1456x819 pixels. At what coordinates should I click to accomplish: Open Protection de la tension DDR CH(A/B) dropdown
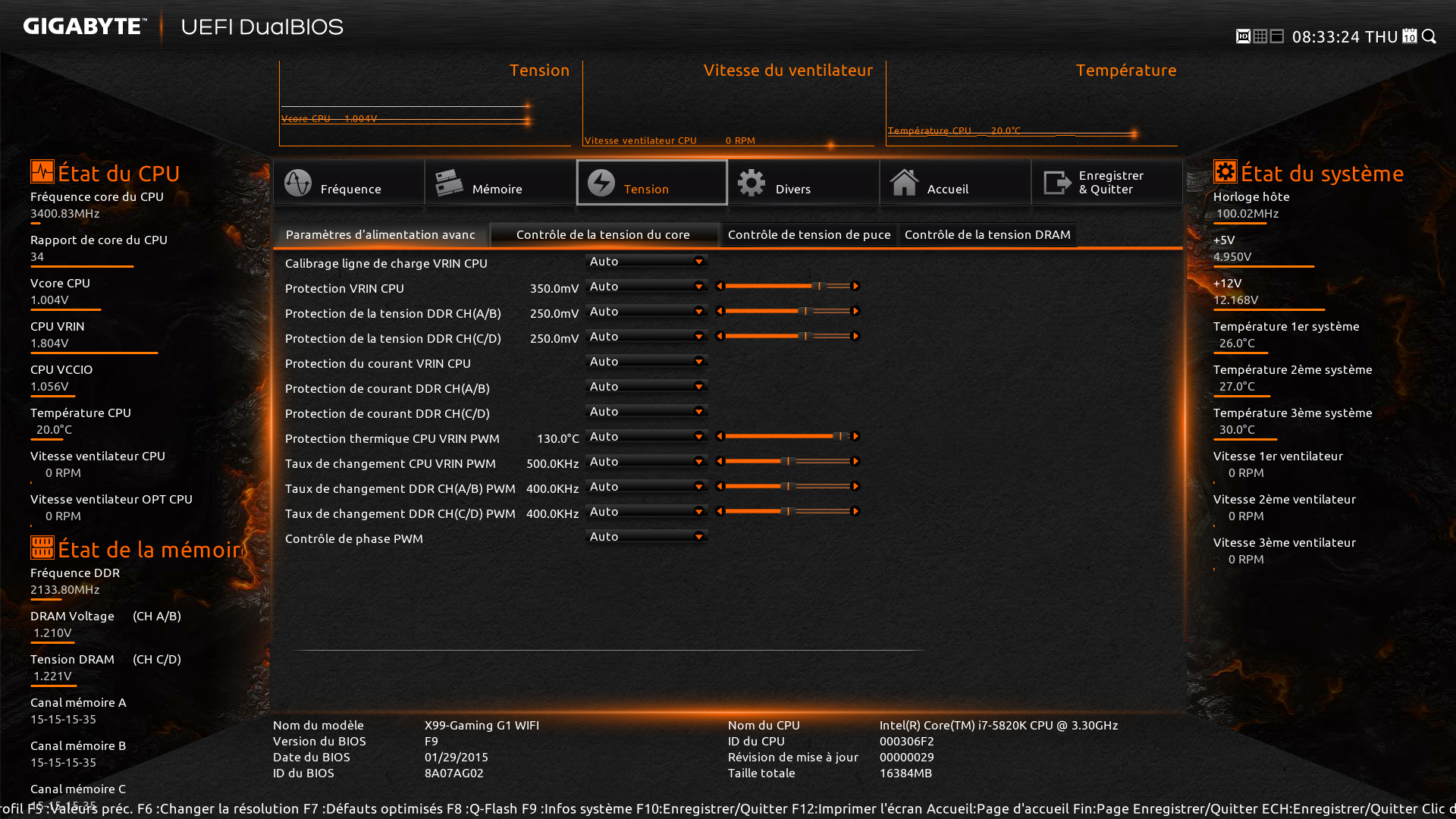pos(647,311)
